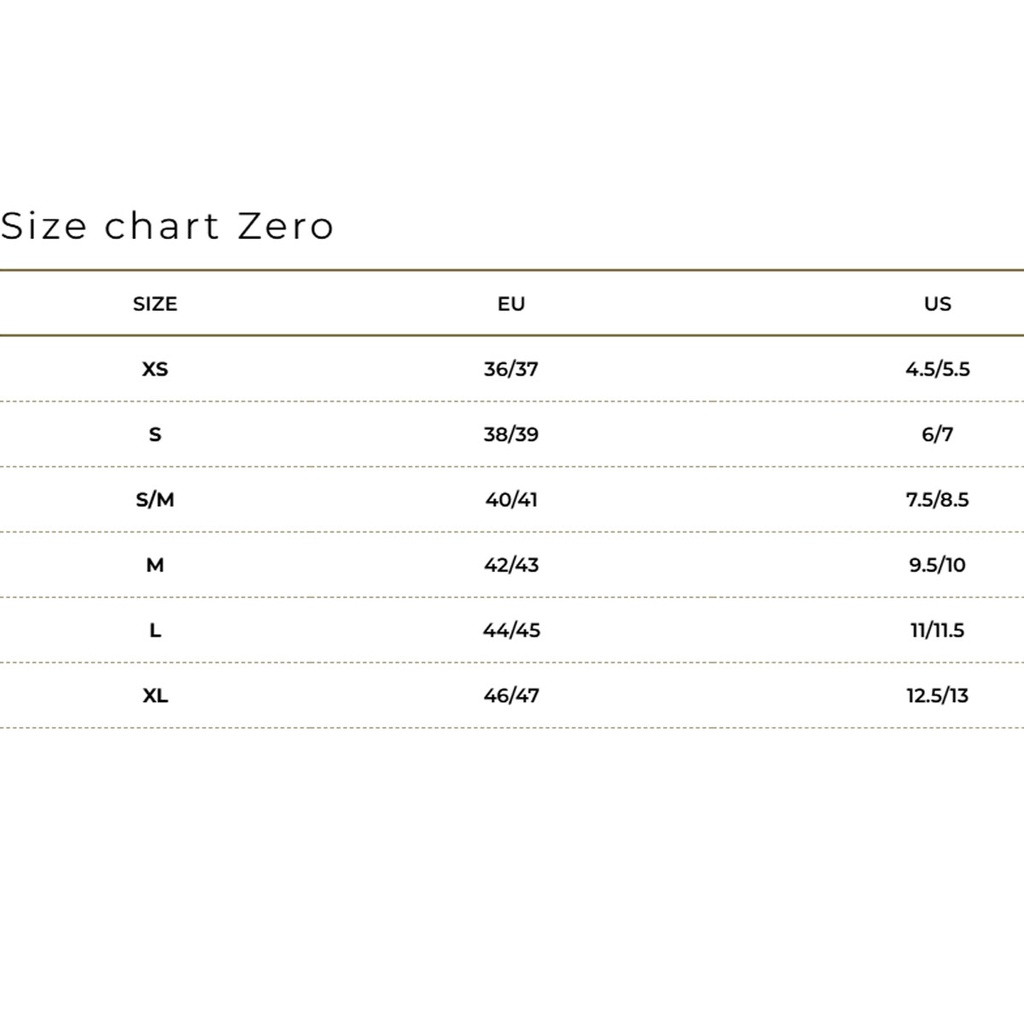Select the S size row label
This screenshot has height=1024, width=1024.
pyautogui.click(x=155, y=435)
